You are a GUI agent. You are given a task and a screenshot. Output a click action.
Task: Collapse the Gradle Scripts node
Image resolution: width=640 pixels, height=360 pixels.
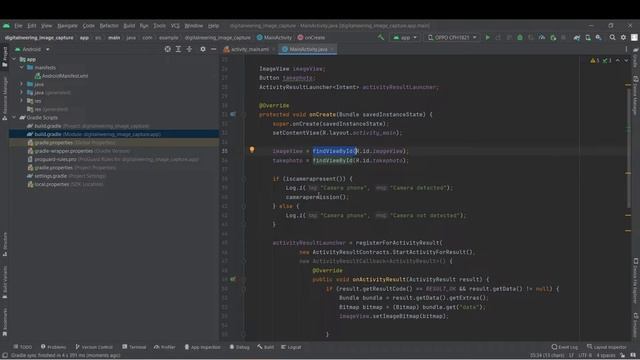(15, 117)
